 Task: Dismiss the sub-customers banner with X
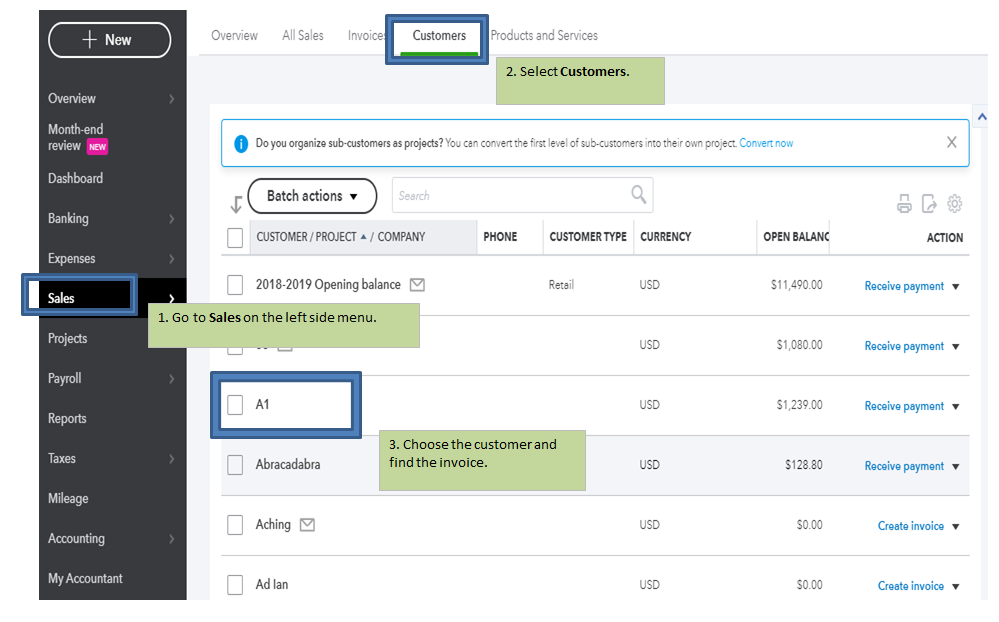pos(951,143)
